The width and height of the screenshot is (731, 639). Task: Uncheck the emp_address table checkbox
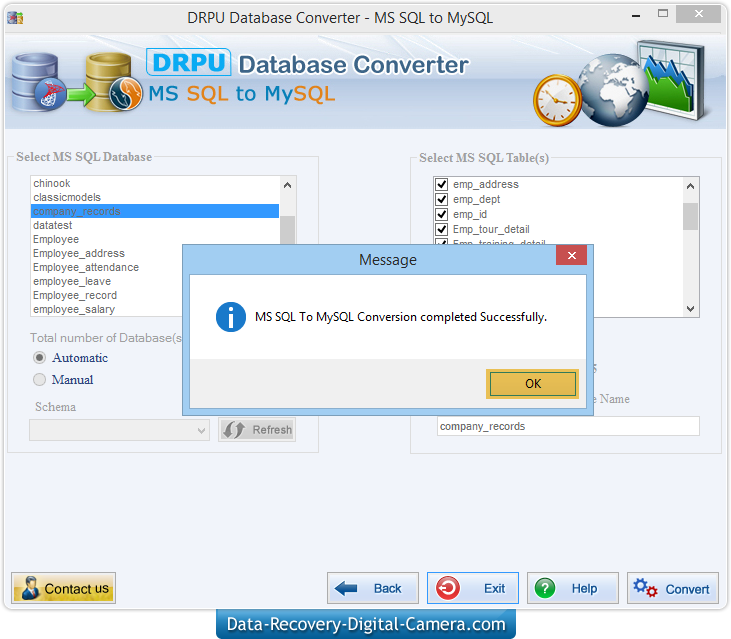(441, 184)
